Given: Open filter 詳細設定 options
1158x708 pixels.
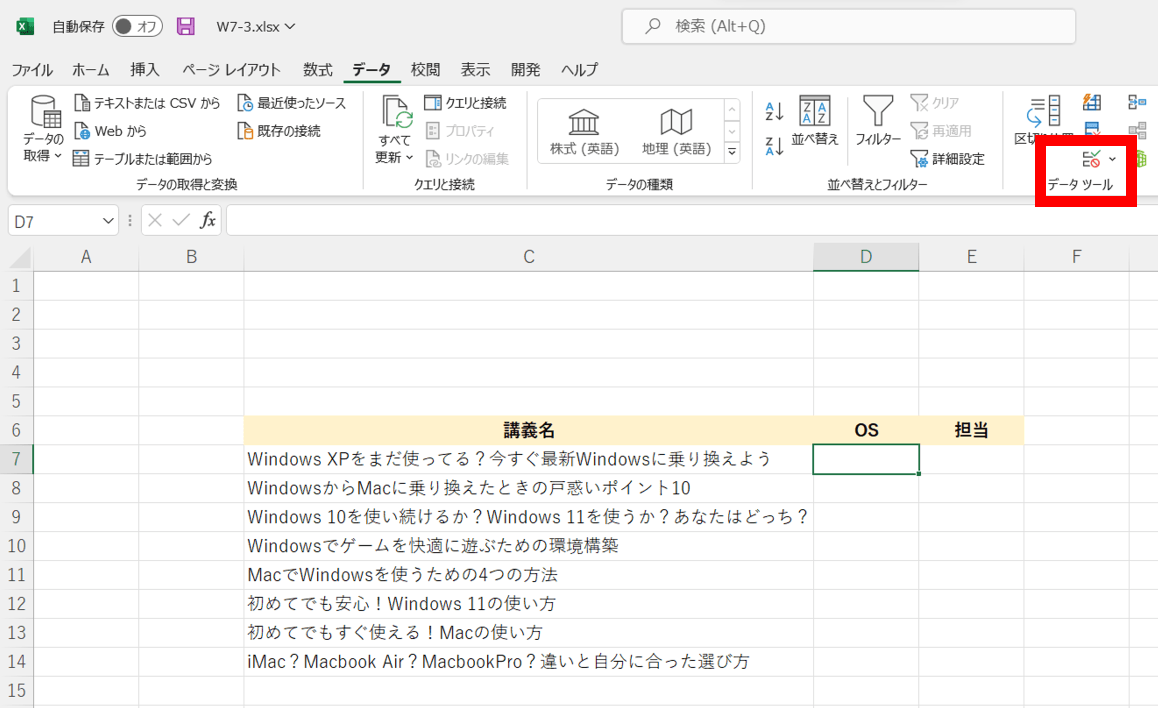Looking at the screenshot, I should tap(948, 159).
